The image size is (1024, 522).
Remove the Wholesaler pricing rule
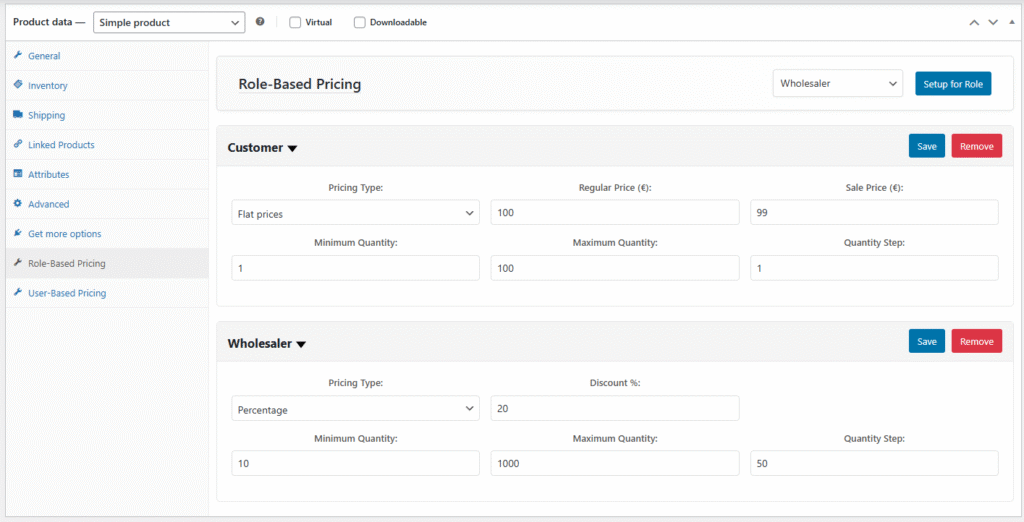coord(976,341)
